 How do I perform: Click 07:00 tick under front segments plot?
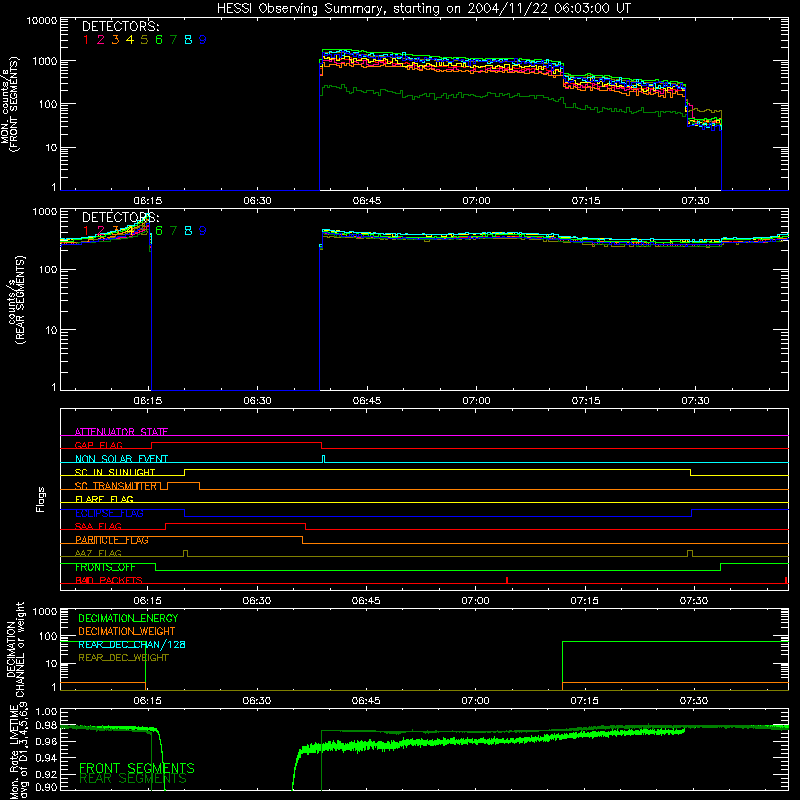[x=477, y=201]
